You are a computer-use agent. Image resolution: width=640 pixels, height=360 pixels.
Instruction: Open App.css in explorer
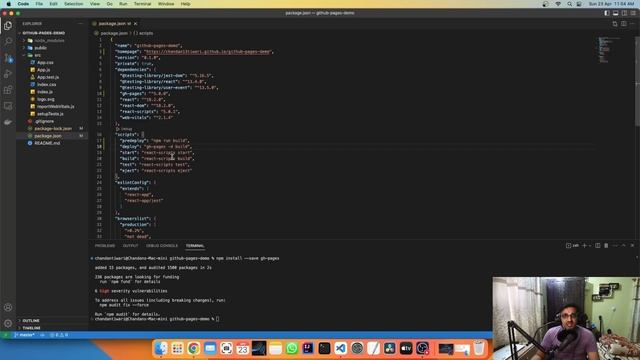coord(45,62)
